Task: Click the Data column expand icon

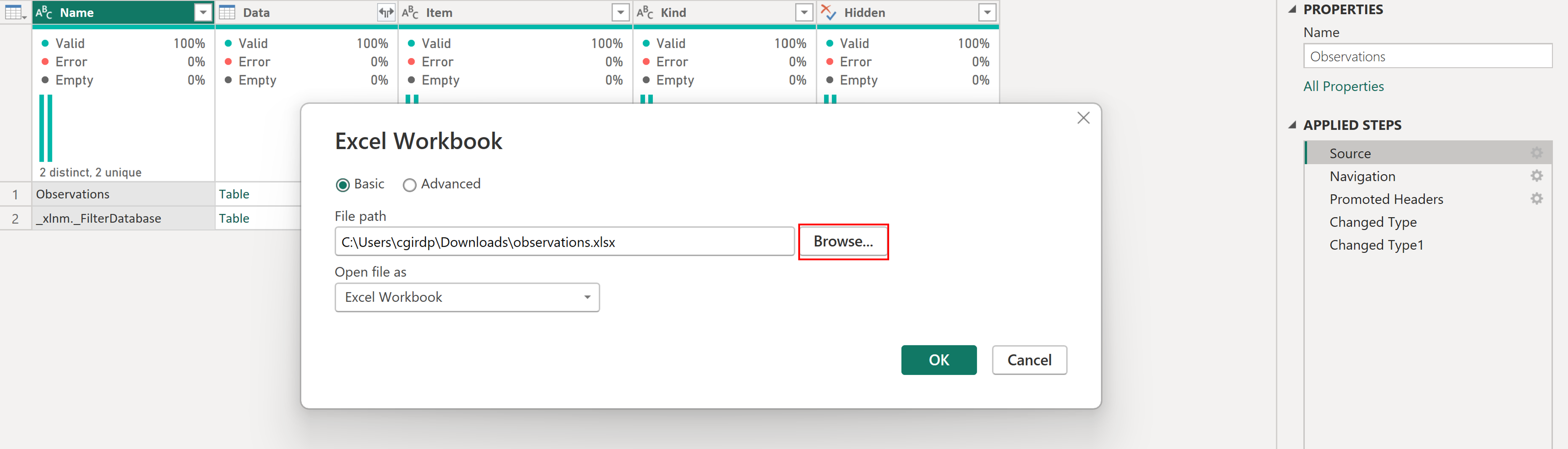Action: pyautogui.click(x=386, y=12)
